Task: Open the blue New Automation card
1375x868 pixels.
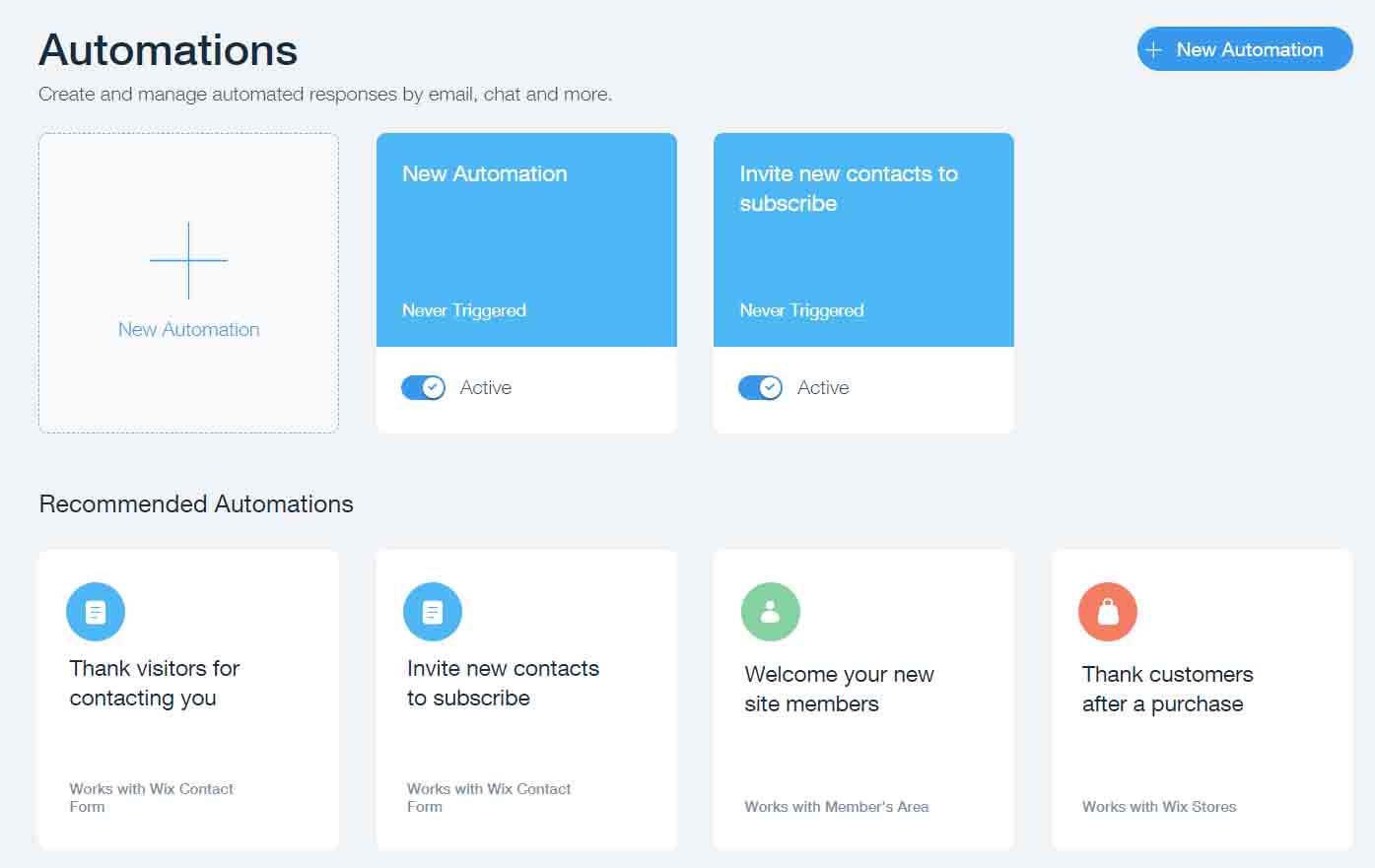Action: [x=526, y=240]
